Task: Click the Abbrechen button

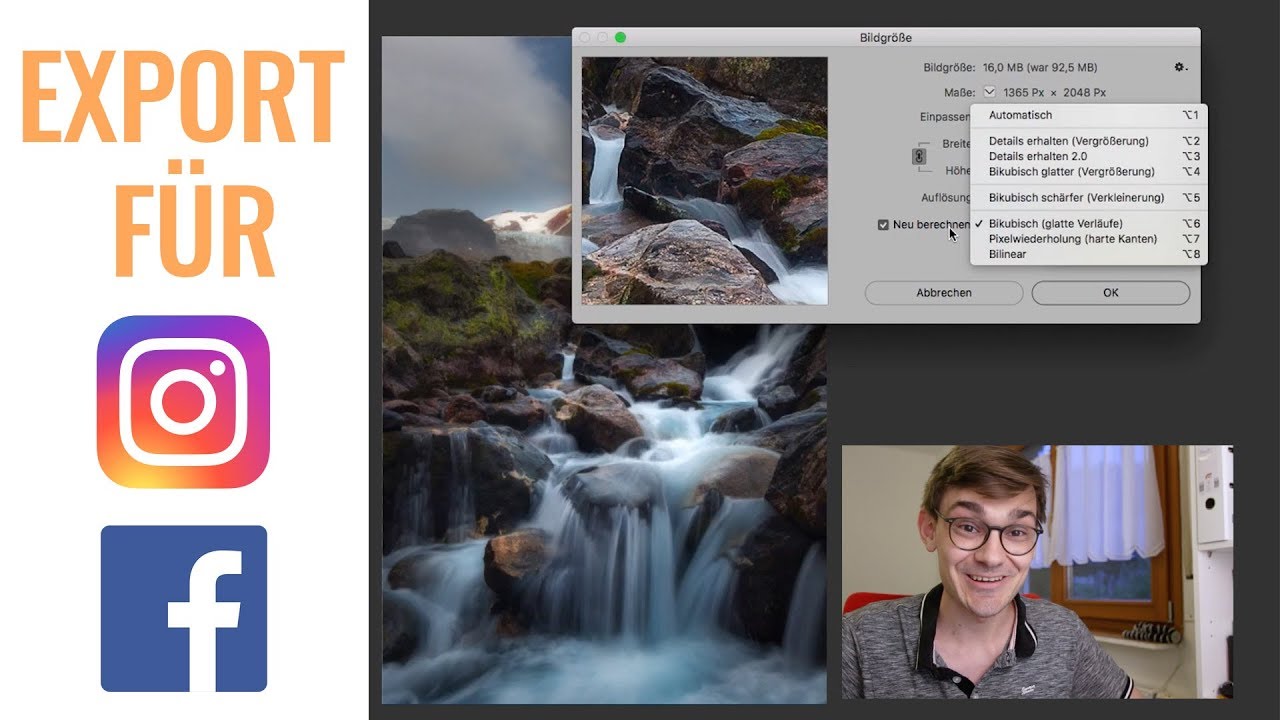Action: click(x=944, y=293)
